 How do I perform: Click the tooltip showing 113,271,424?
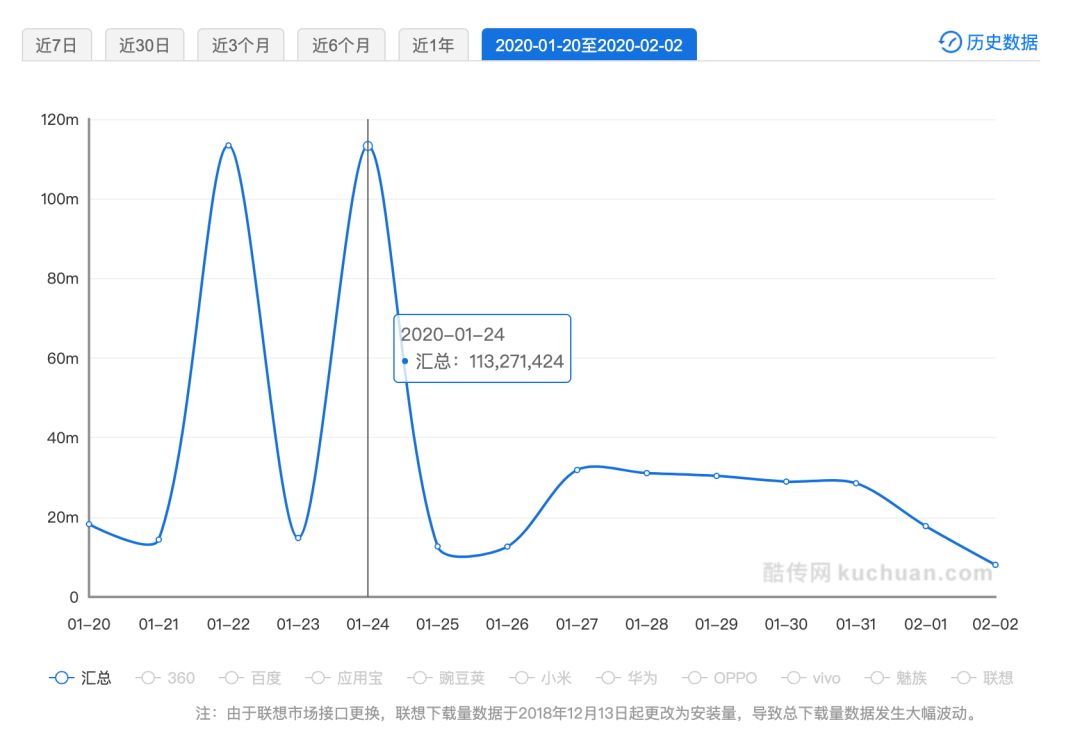[x=484, y=347]
